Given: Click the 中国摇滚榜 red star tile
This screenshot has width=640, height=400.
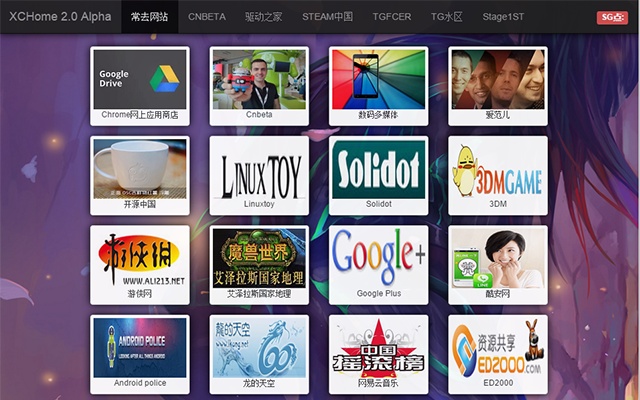Looking at the screenshot, I should 378,348.
